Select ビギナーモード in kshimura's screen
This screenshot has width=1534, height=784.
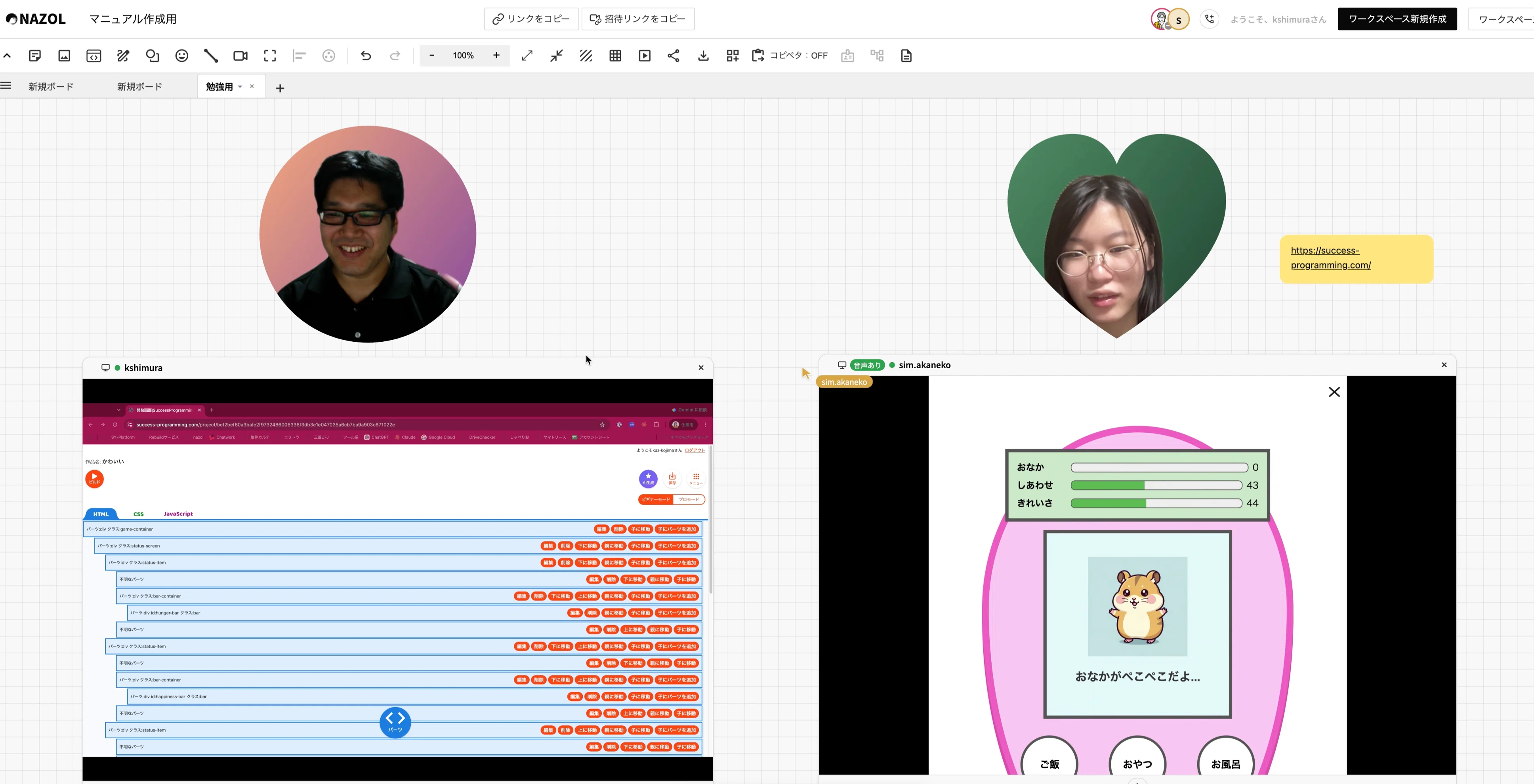tap(656, 499)
